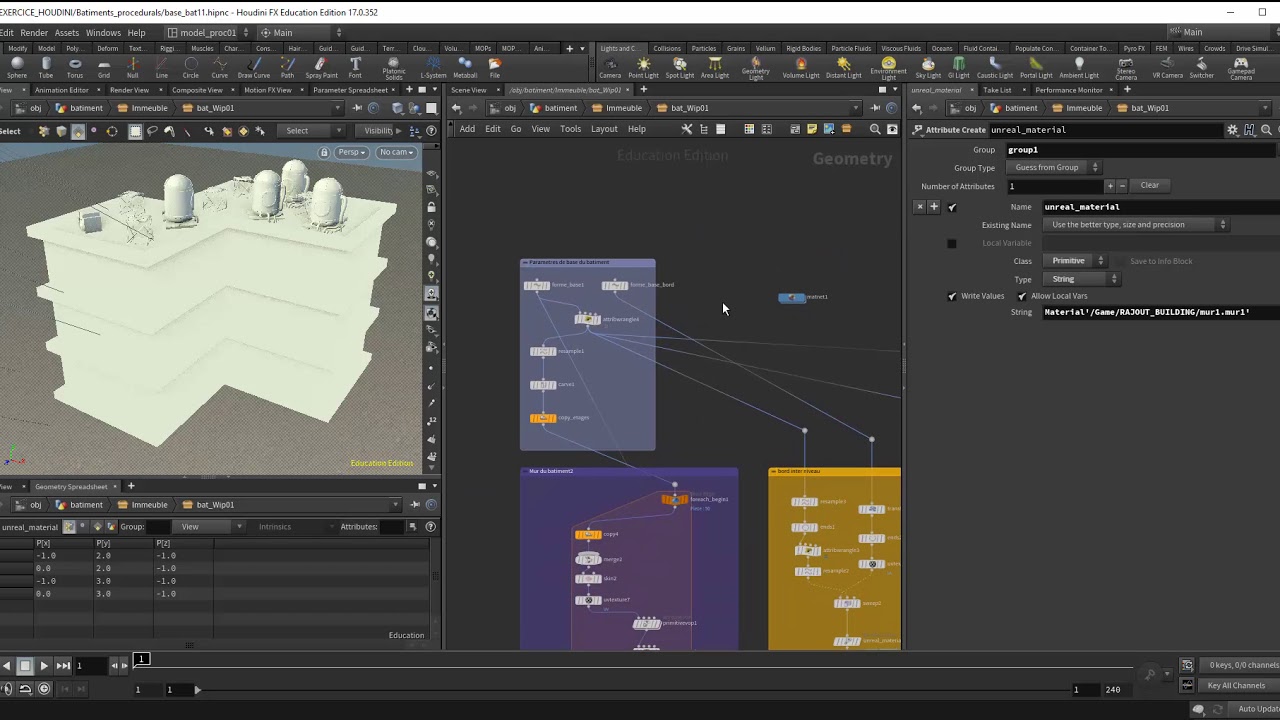Click the String value input field
This screenshot has height=720, width=1280.
[1160, 312]
